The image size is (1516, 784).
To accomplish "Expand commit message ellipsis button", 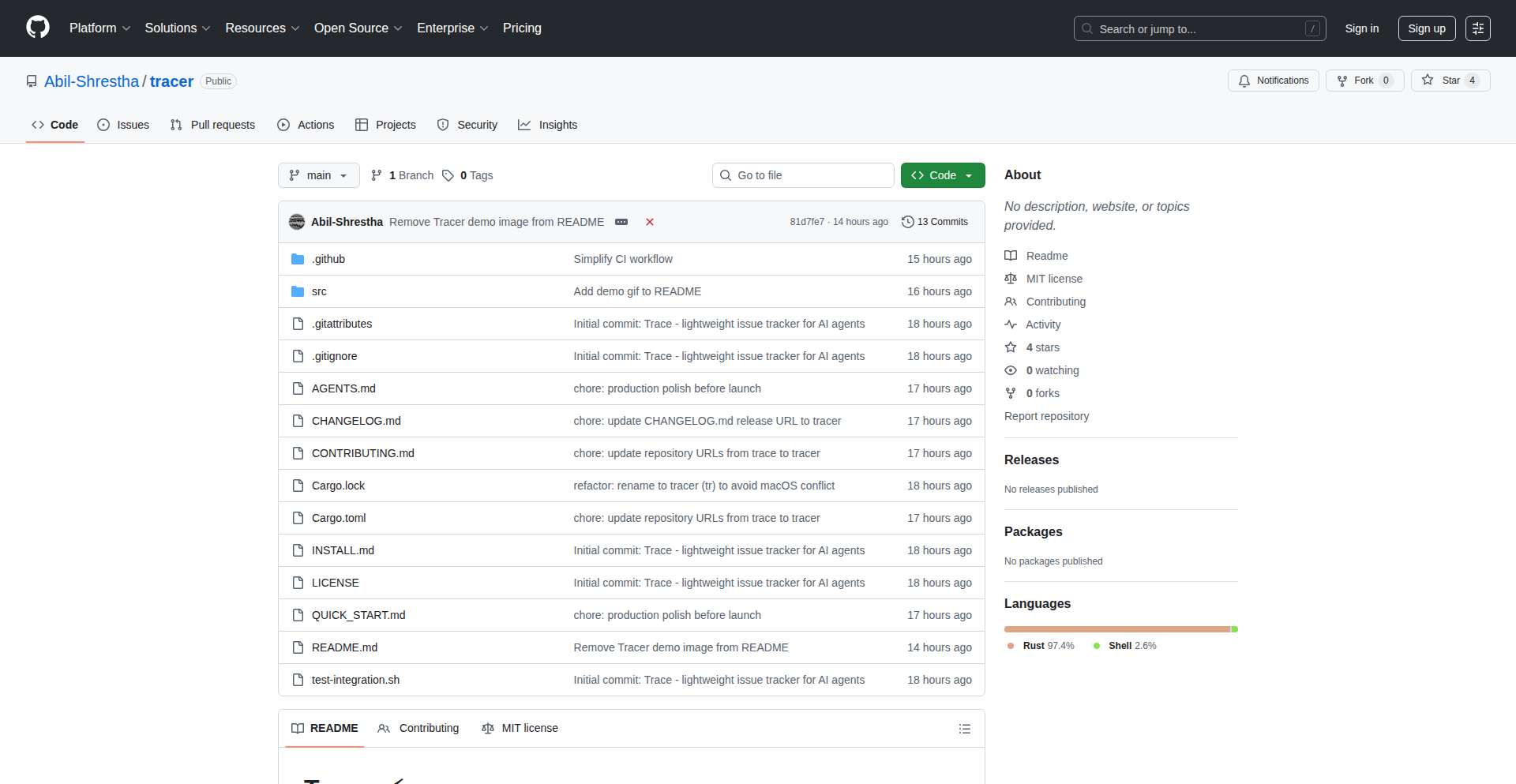I will pos(621,222).
